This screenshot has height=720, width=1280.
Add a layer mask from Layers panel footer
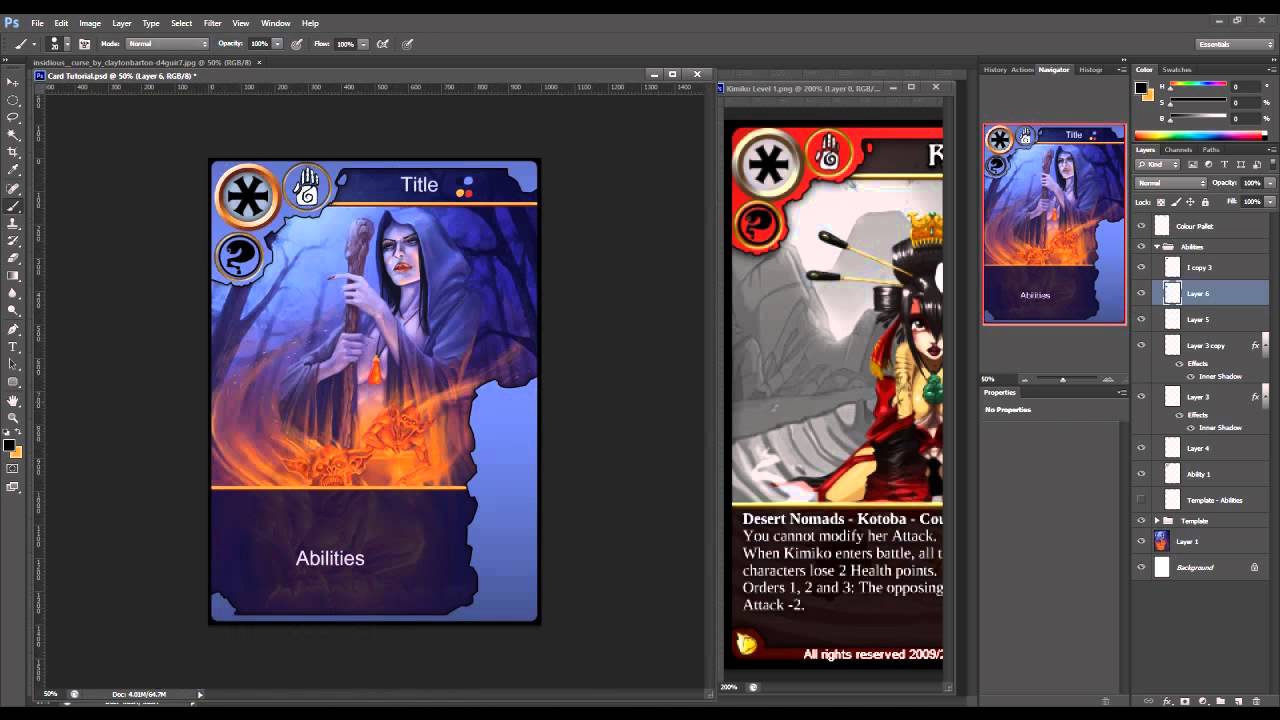pos(1185,701)
